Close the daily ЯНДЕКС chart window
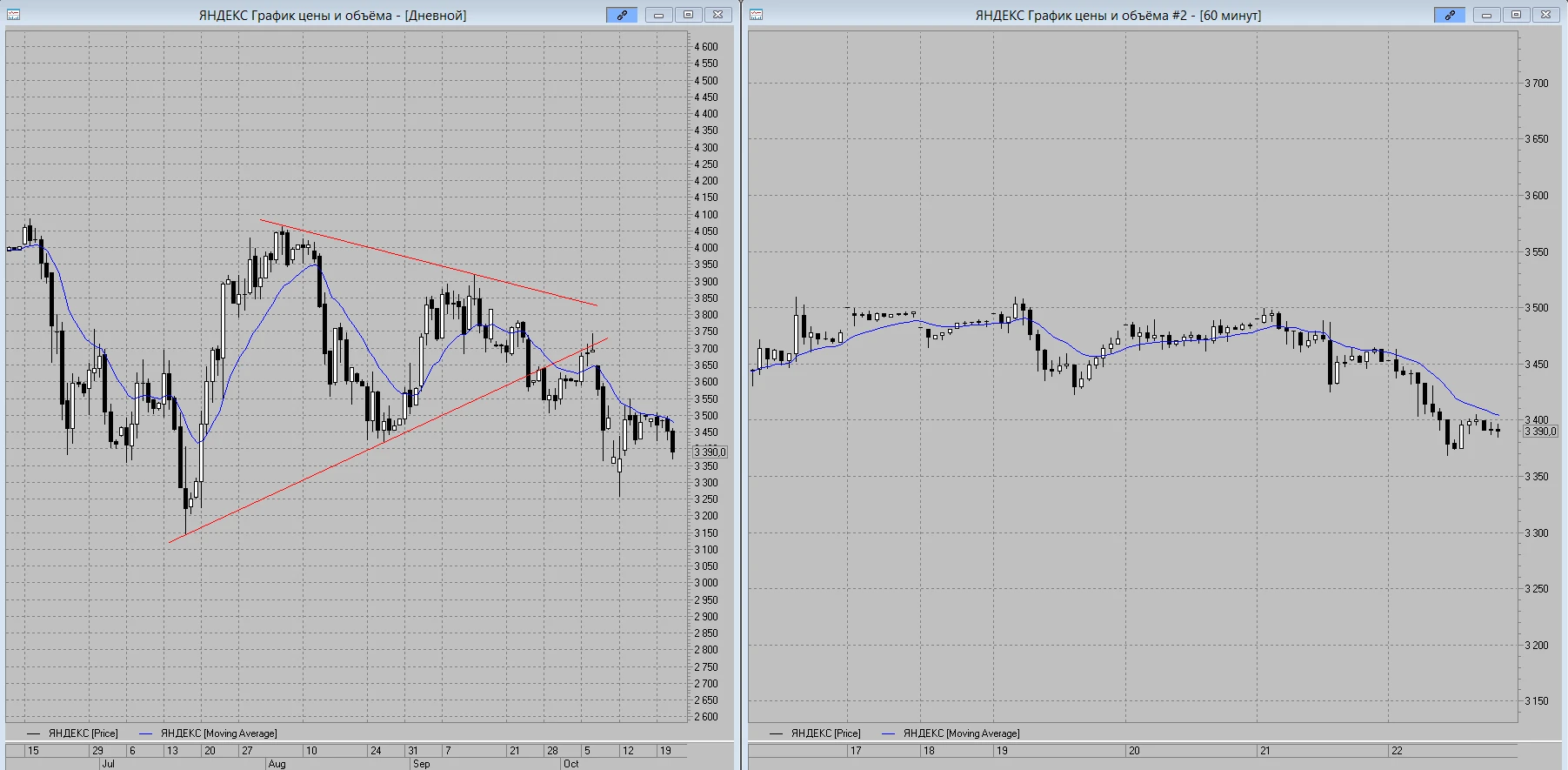Viewport: 1568px width, 770px height. [x=717, y=15]
